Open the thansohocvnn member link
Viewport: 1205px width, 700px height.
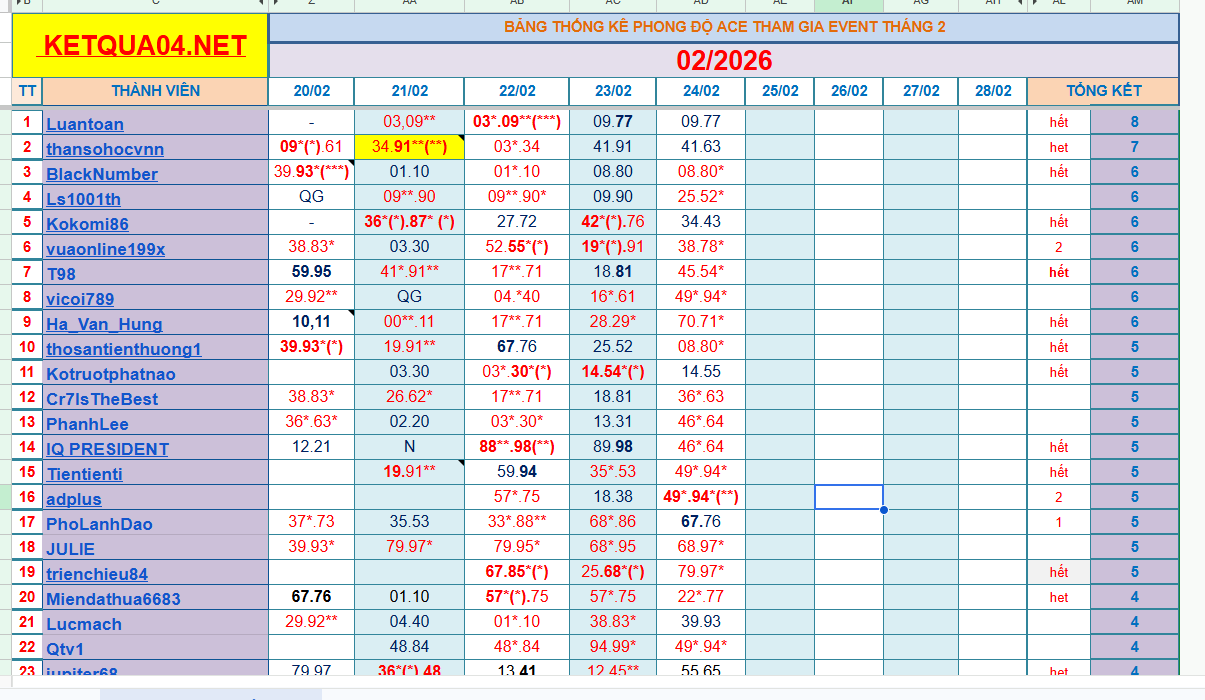tap(105, 149)
